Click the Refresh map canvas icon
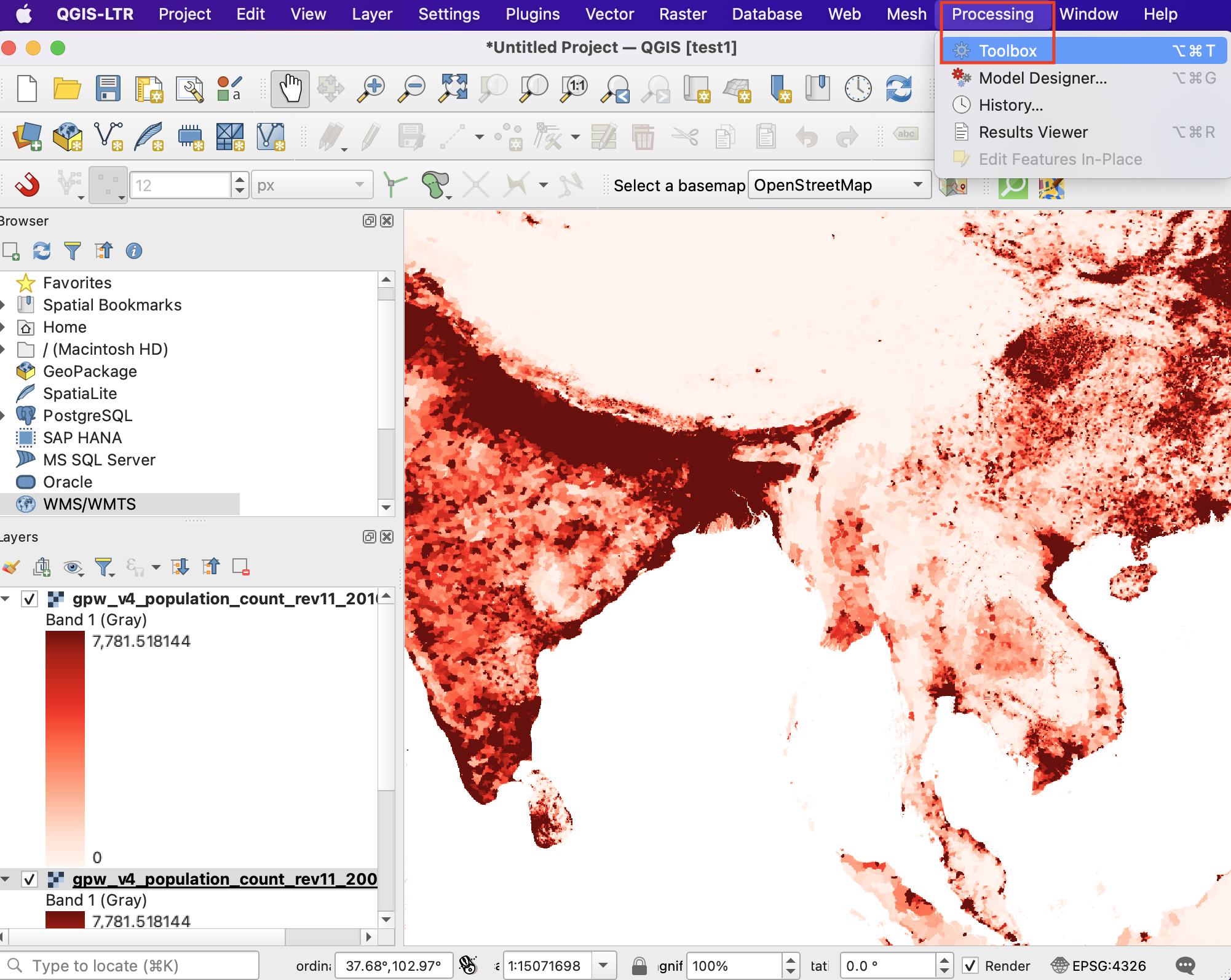Viewport: 1231px width, 980px height. 898,89
